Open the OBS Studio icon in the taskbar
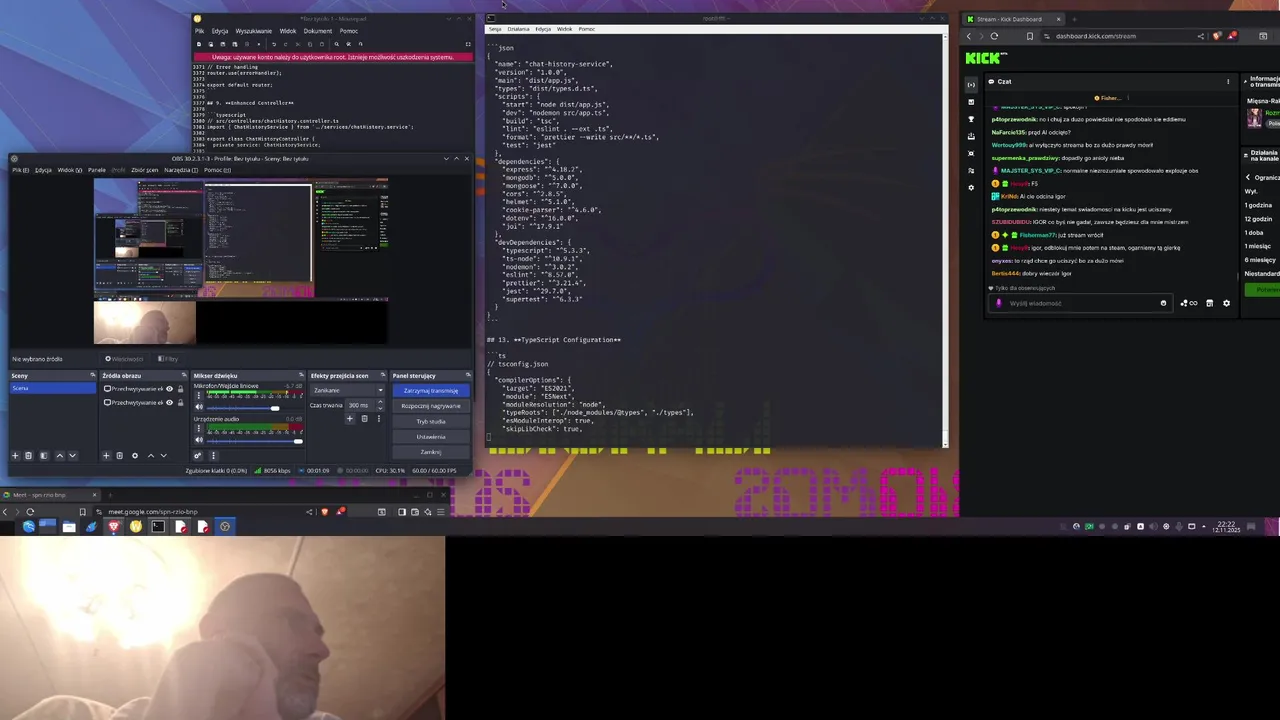 pos(225,526)
